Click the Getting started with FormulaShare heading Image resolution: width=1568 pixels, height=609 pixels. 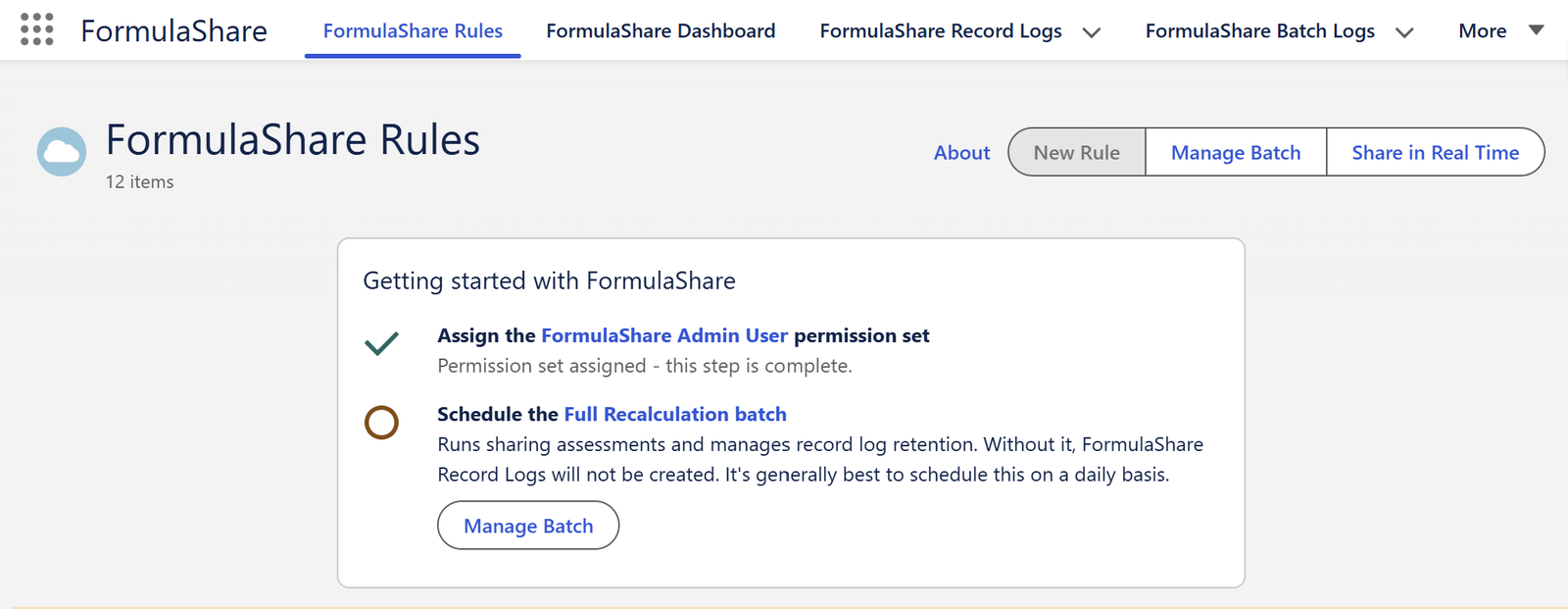pyautogui.click(x=549, y=281)
